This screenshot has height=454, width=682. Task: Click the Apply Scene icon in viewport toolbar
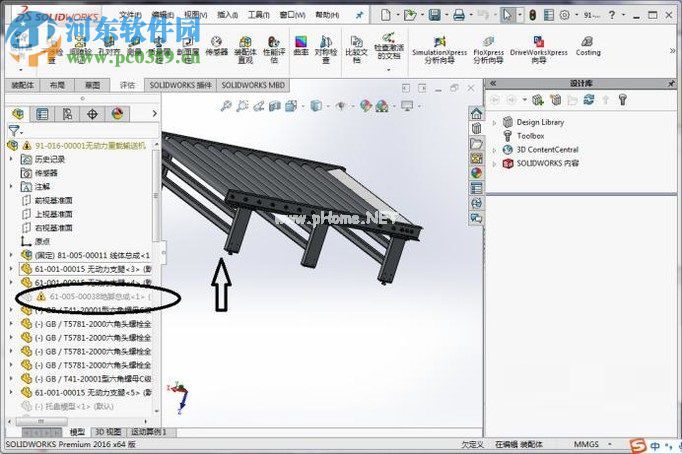pyautogui.click(x=382, y=106)
